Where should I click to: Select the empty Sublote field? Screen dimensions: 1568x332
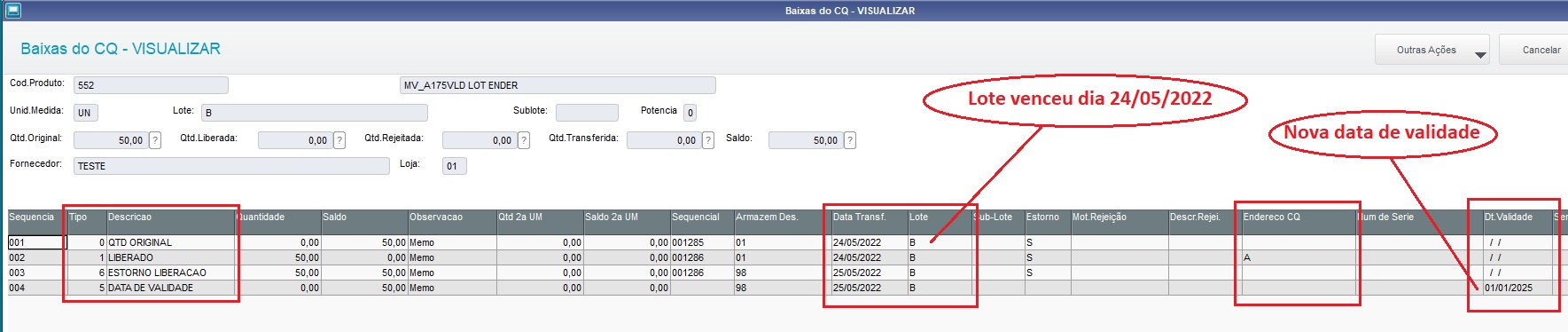point(587,113)
